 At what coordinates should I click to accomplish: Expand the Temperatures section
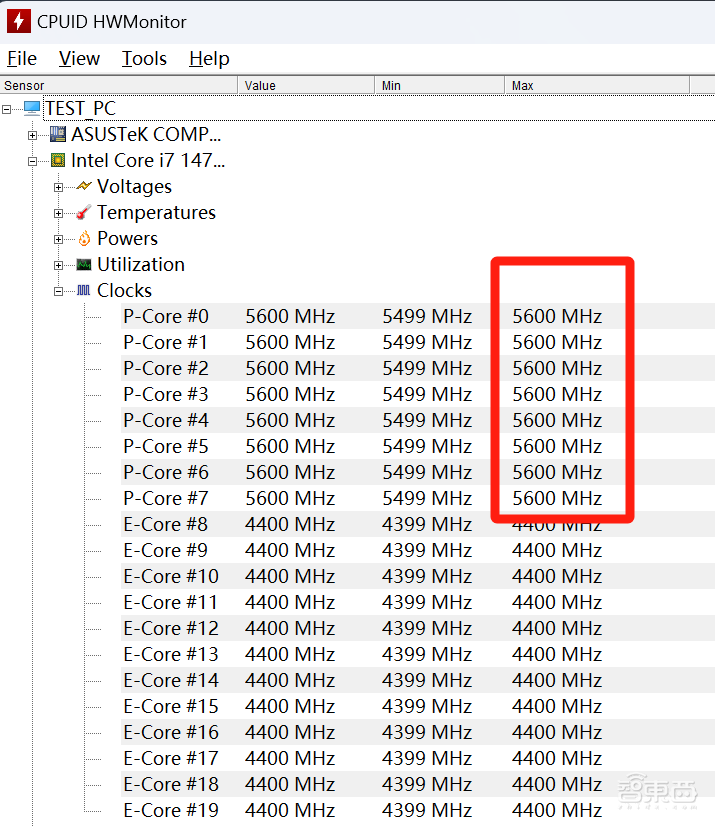click(x=59, y=213)
